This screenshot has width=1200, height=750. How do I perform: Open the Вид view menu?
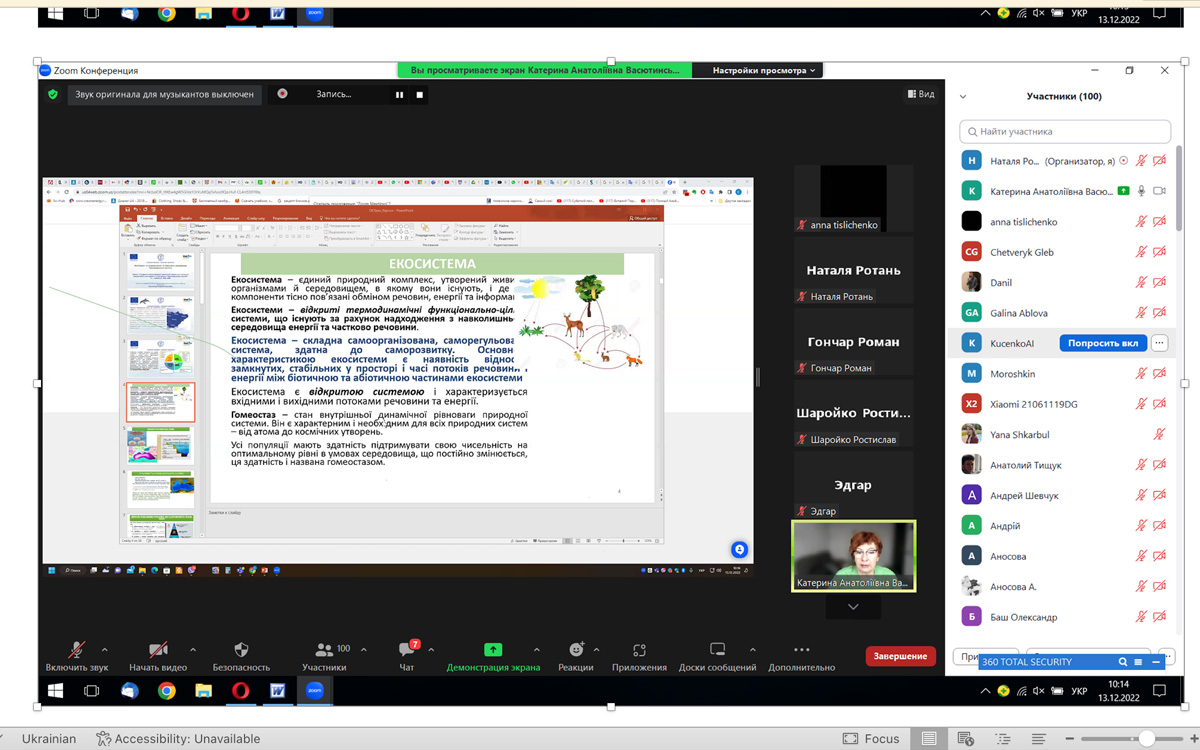tap(921, 94)
